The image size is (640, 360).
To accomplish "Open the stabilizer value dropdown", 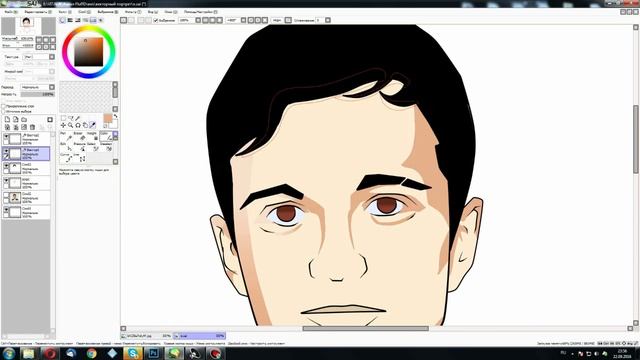I will coord(328,20).
